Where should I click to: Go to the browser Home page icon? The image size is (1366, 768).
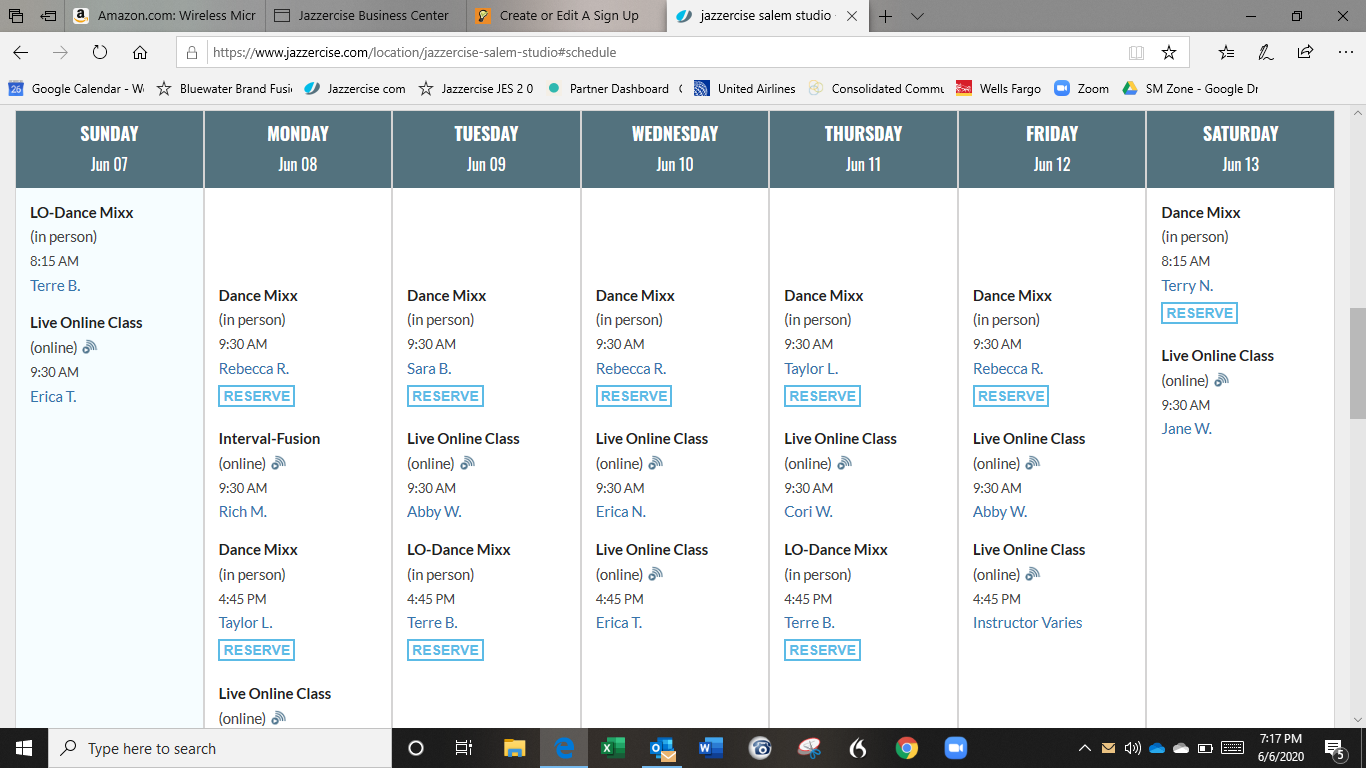click(x=140, y=53)
